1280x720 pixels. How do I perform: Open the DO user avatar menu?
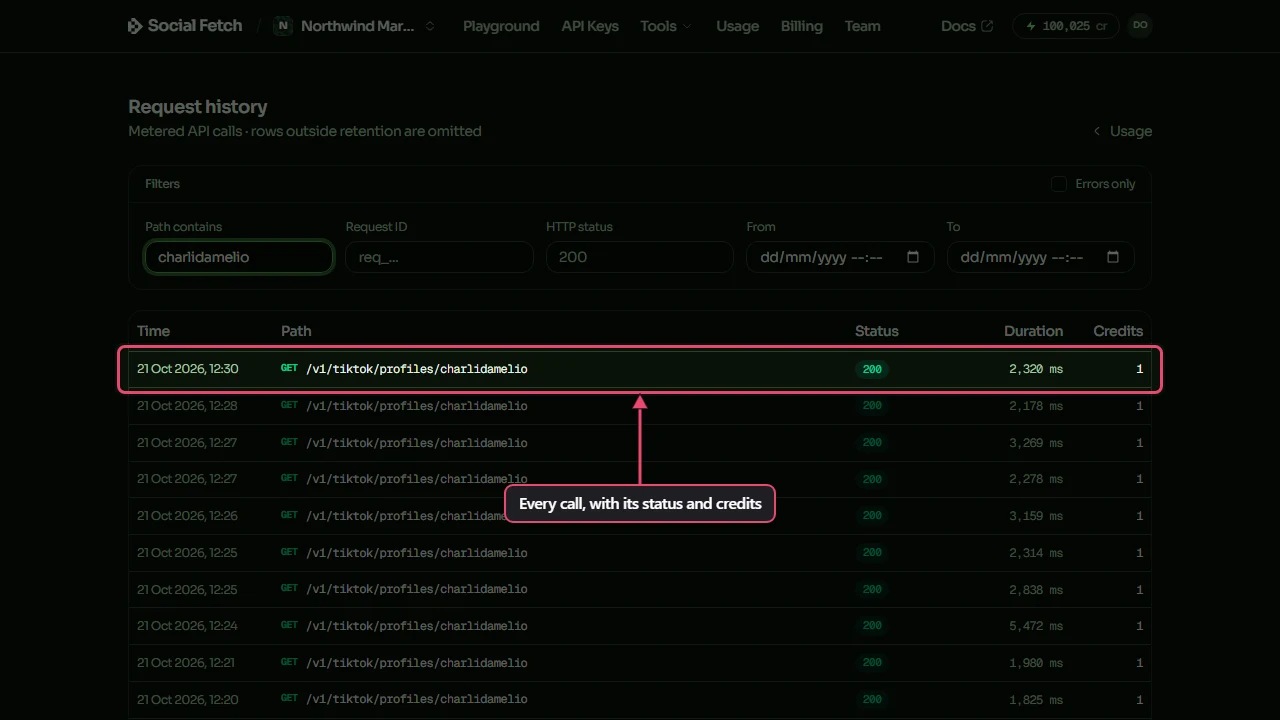(1140, 26)
